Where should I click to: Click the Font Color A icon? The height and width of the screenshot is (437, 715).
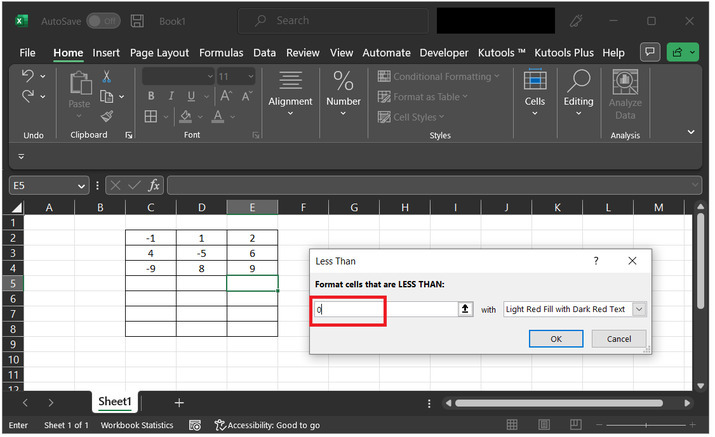point(218,116)
